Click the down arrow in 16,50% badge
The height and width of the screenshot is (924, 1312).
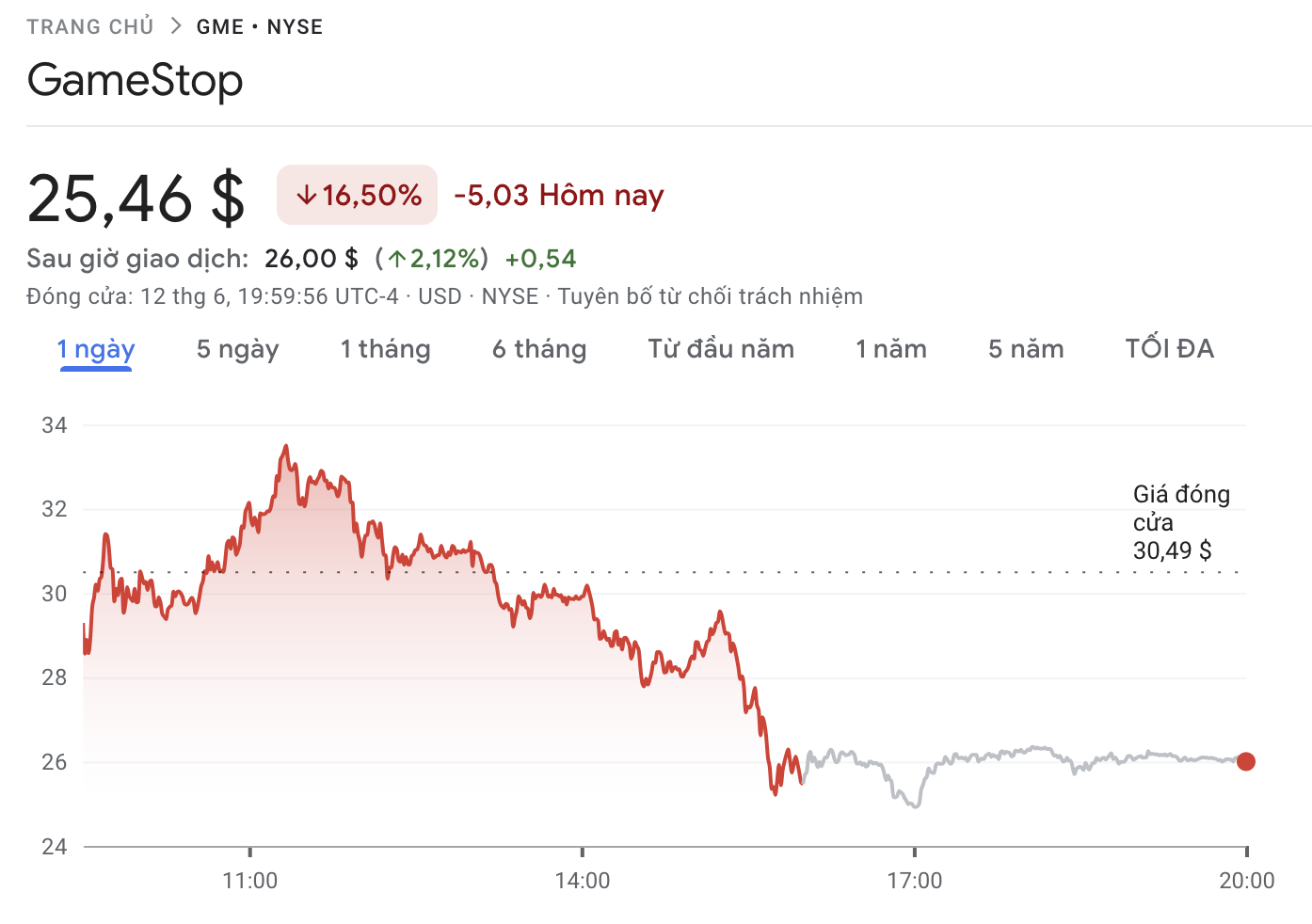click(x=306, y=196)
